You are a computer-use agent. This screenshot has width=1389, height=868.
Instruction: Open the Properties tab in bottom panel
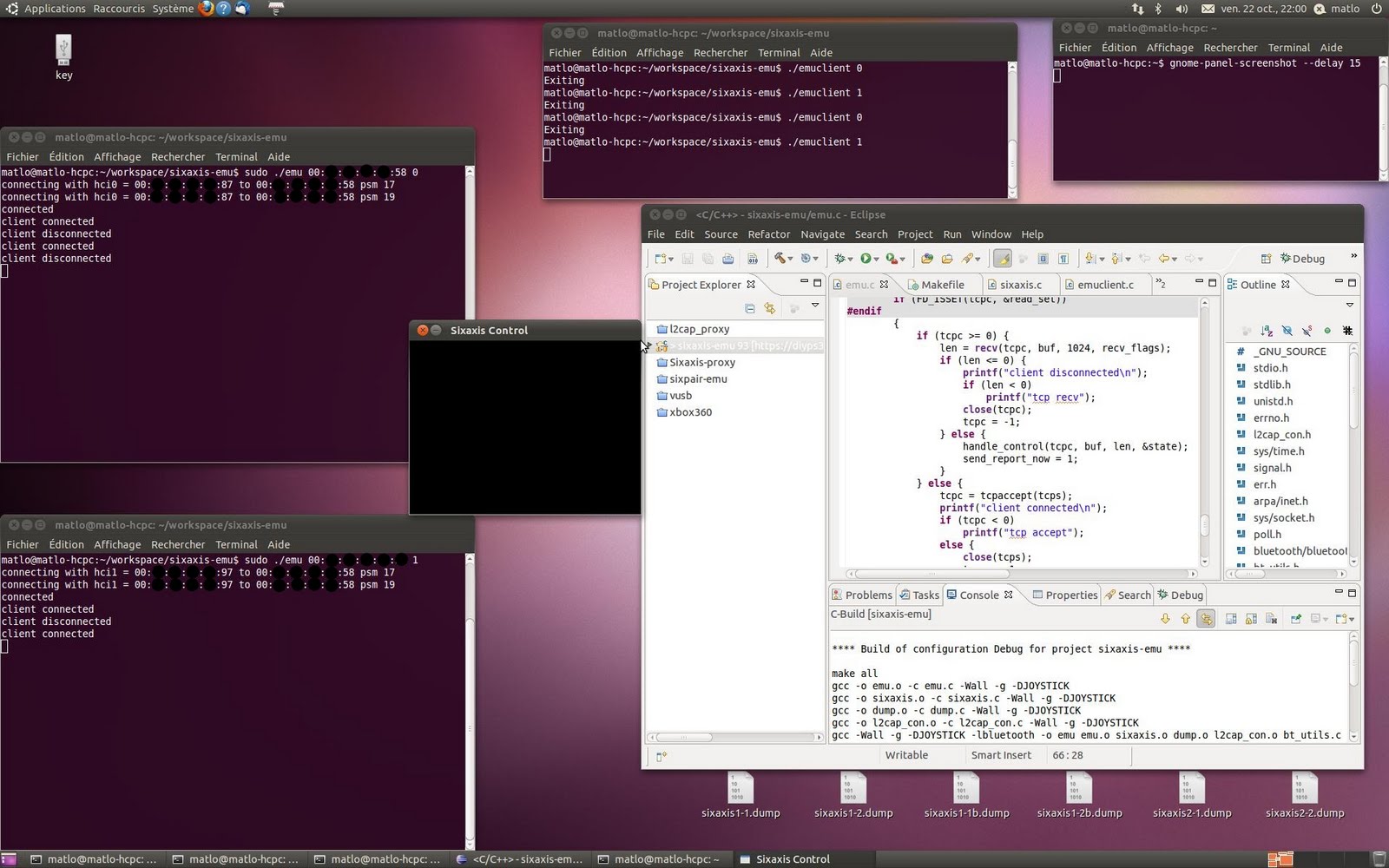(x=1064, y=595)
